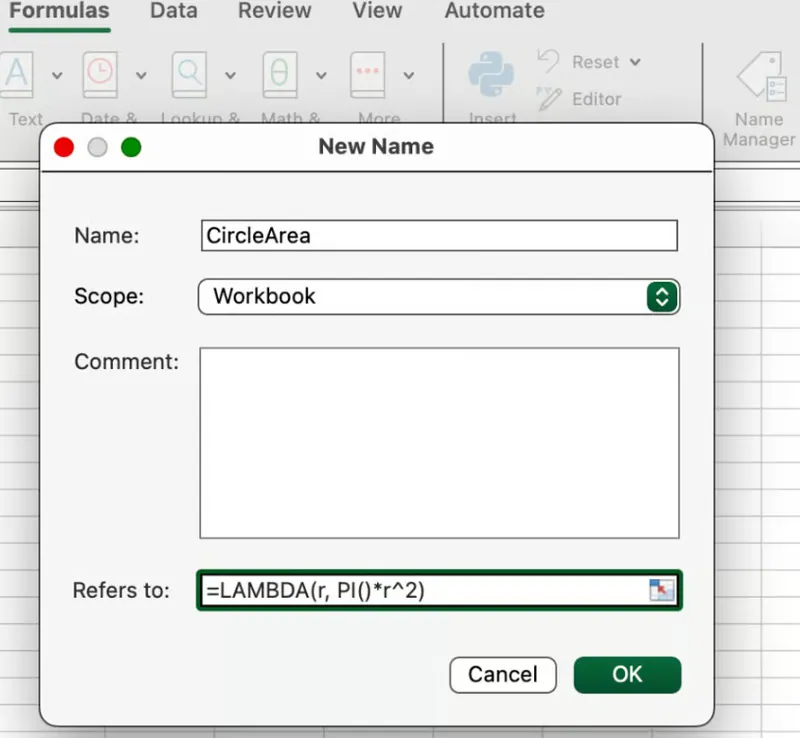Expand the Text functions dropdown arrow
The image size is (800, 738).
point(57,75)
